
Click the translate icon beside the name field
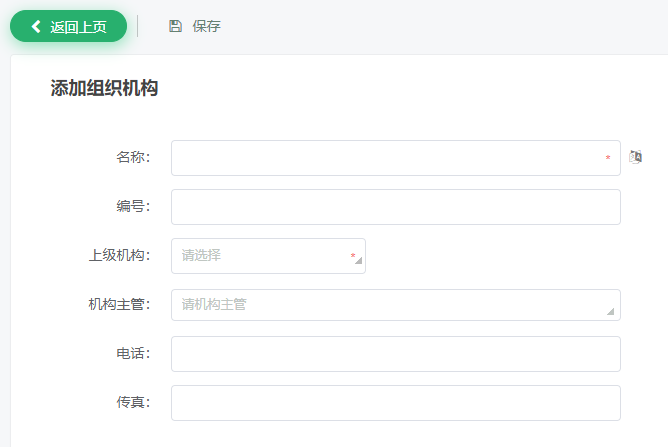tap(635, 157)
